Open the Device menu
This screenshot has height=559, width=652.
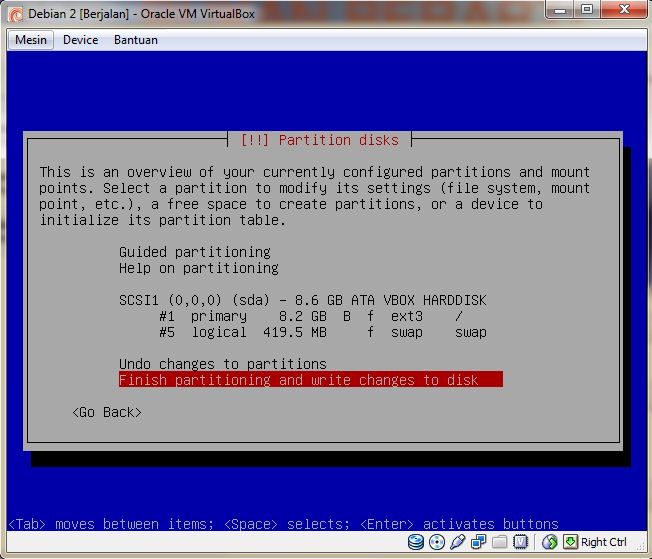(80, 40)
